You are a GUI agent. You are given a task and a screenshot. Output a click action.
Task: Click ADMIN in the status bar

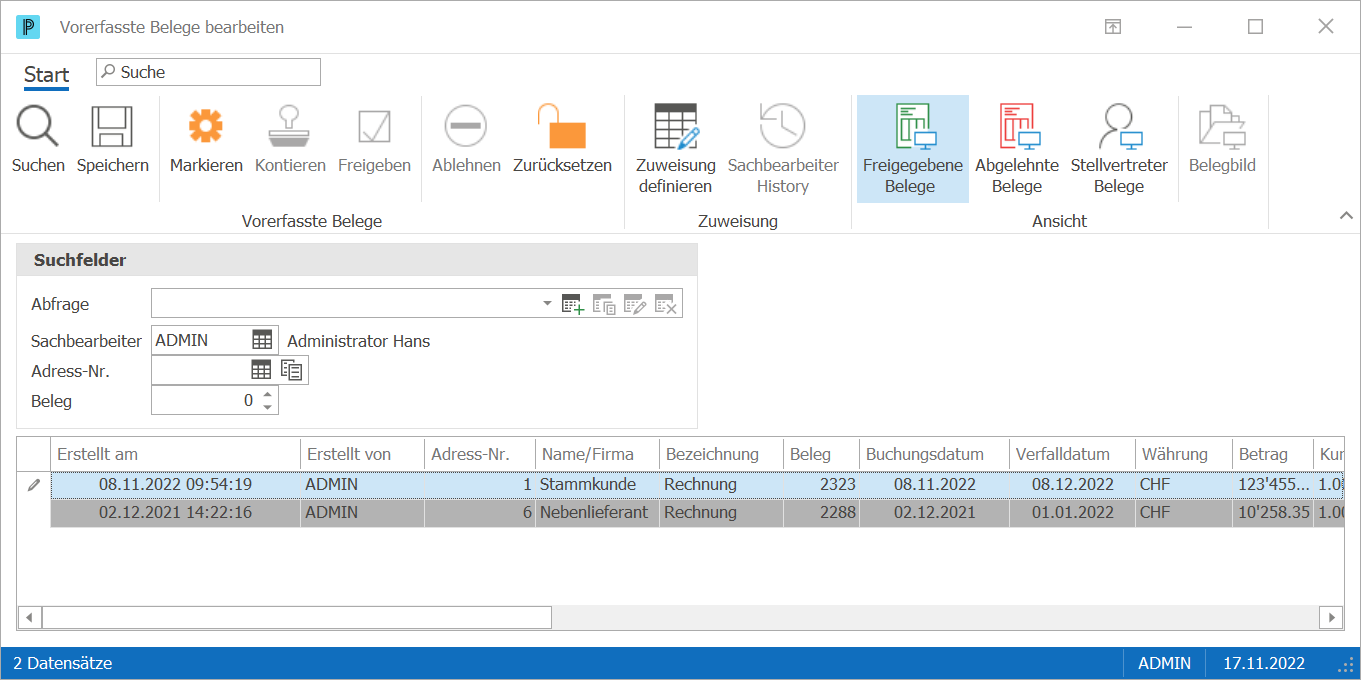1164,663
